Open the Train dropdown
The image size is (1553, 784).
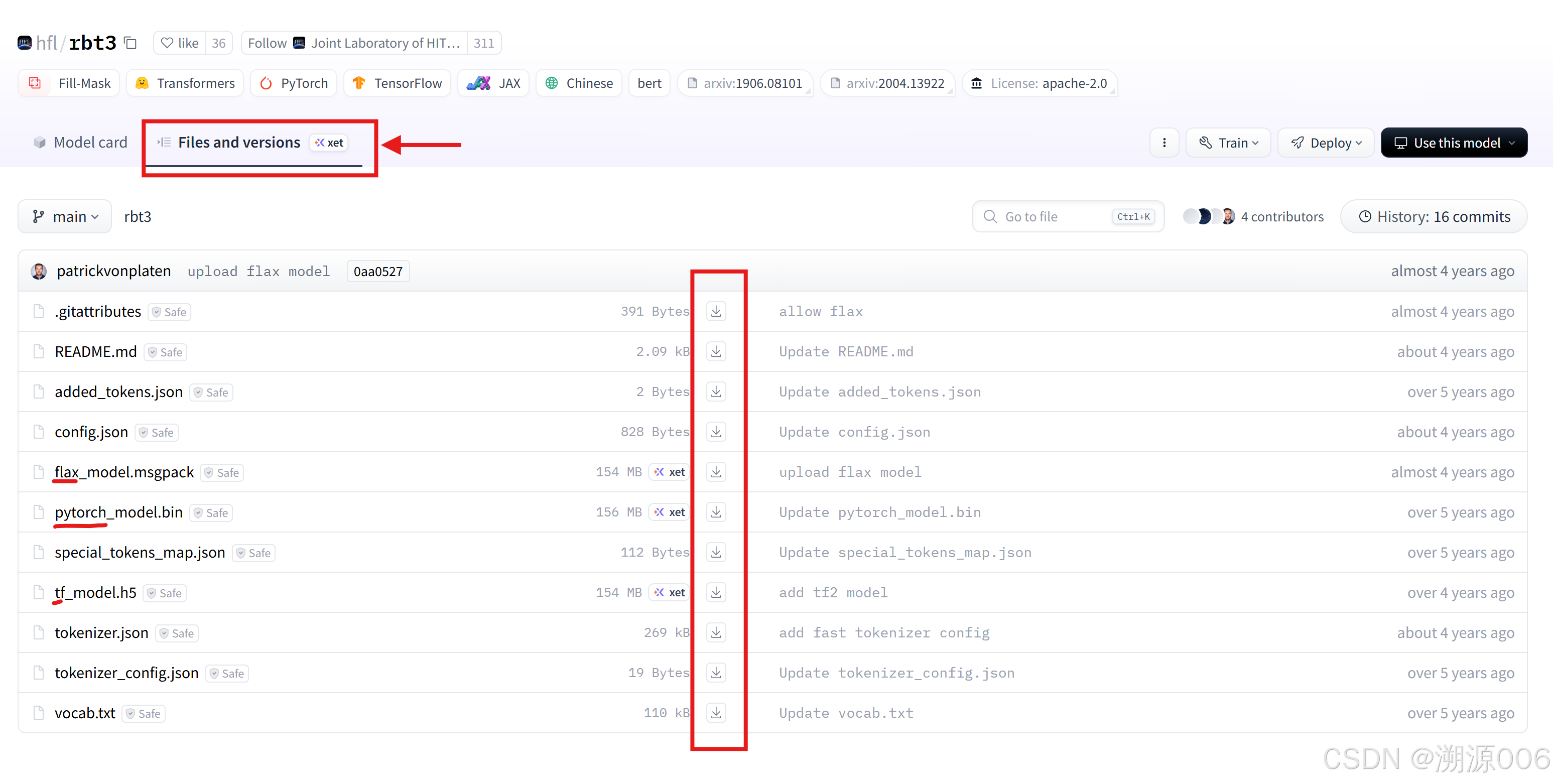coord(1228,143)
